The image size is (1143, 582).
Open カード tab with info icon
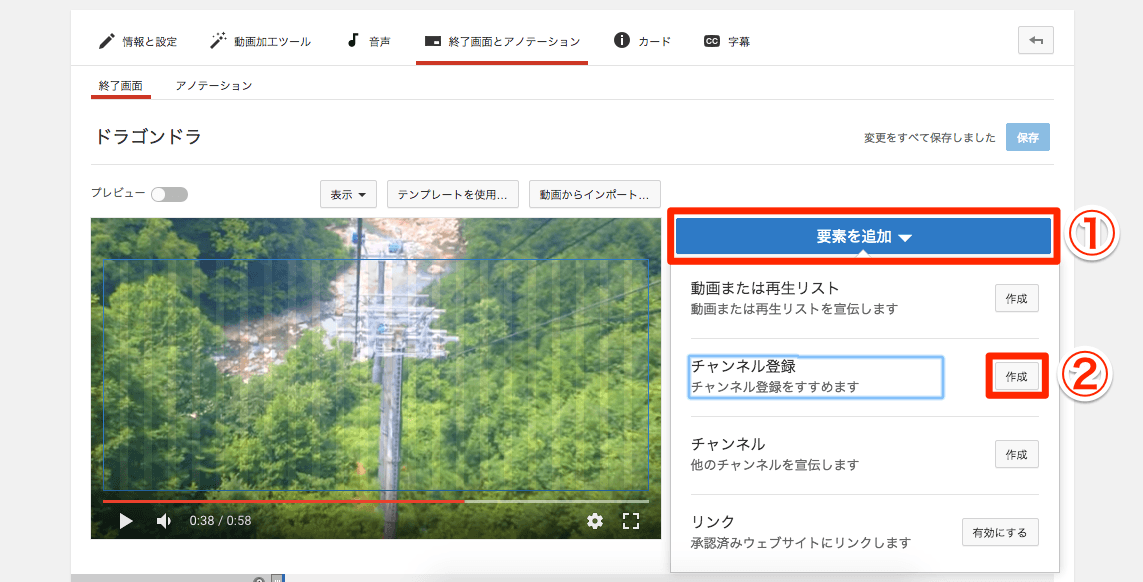[x=642, y=42]
